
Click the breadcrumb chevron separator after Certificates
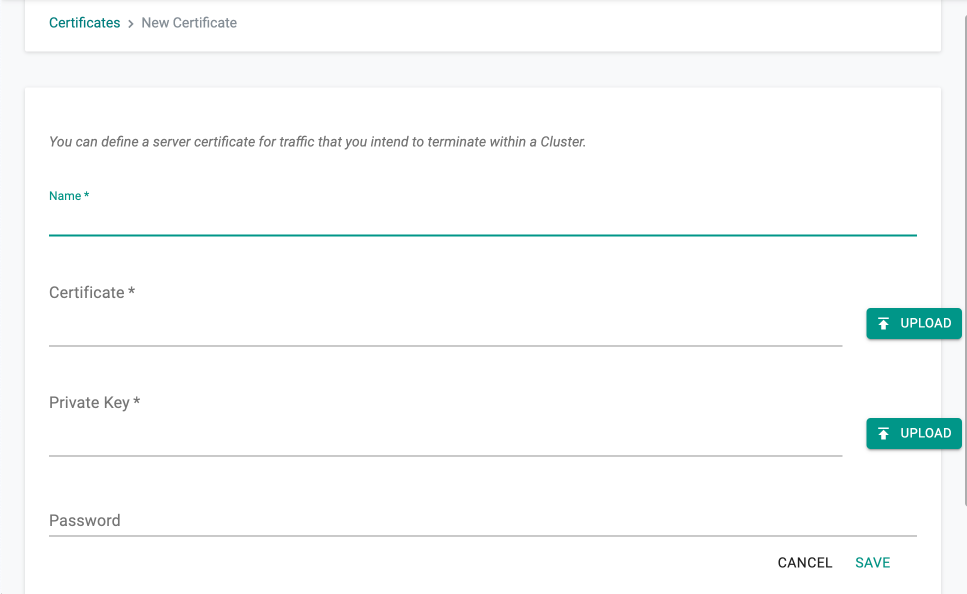click(131, 23)
